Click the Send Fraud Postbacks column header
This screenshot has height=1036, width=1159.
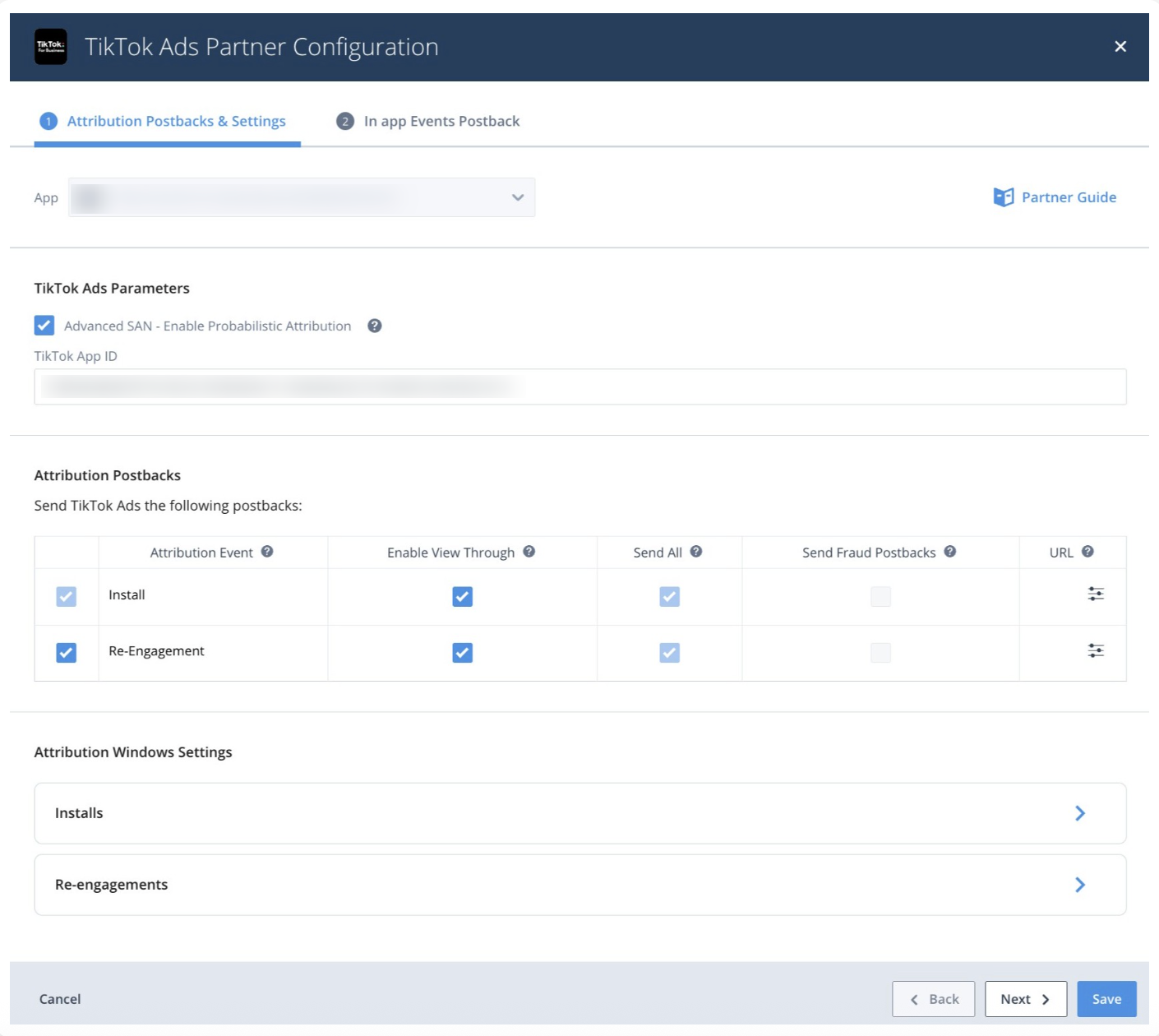(x=869, y=553)
